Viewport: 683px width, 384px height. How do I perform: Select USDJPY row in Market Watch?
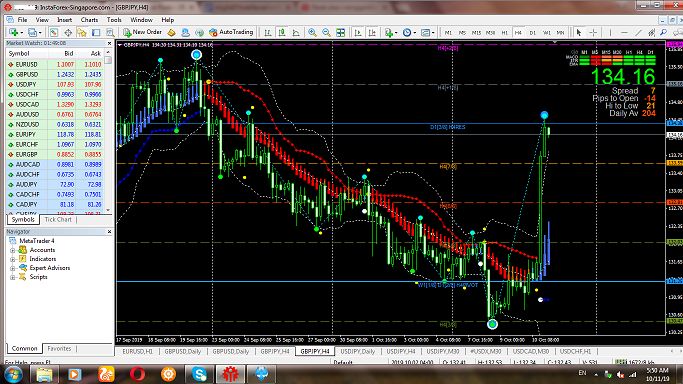tap(55, 84)
